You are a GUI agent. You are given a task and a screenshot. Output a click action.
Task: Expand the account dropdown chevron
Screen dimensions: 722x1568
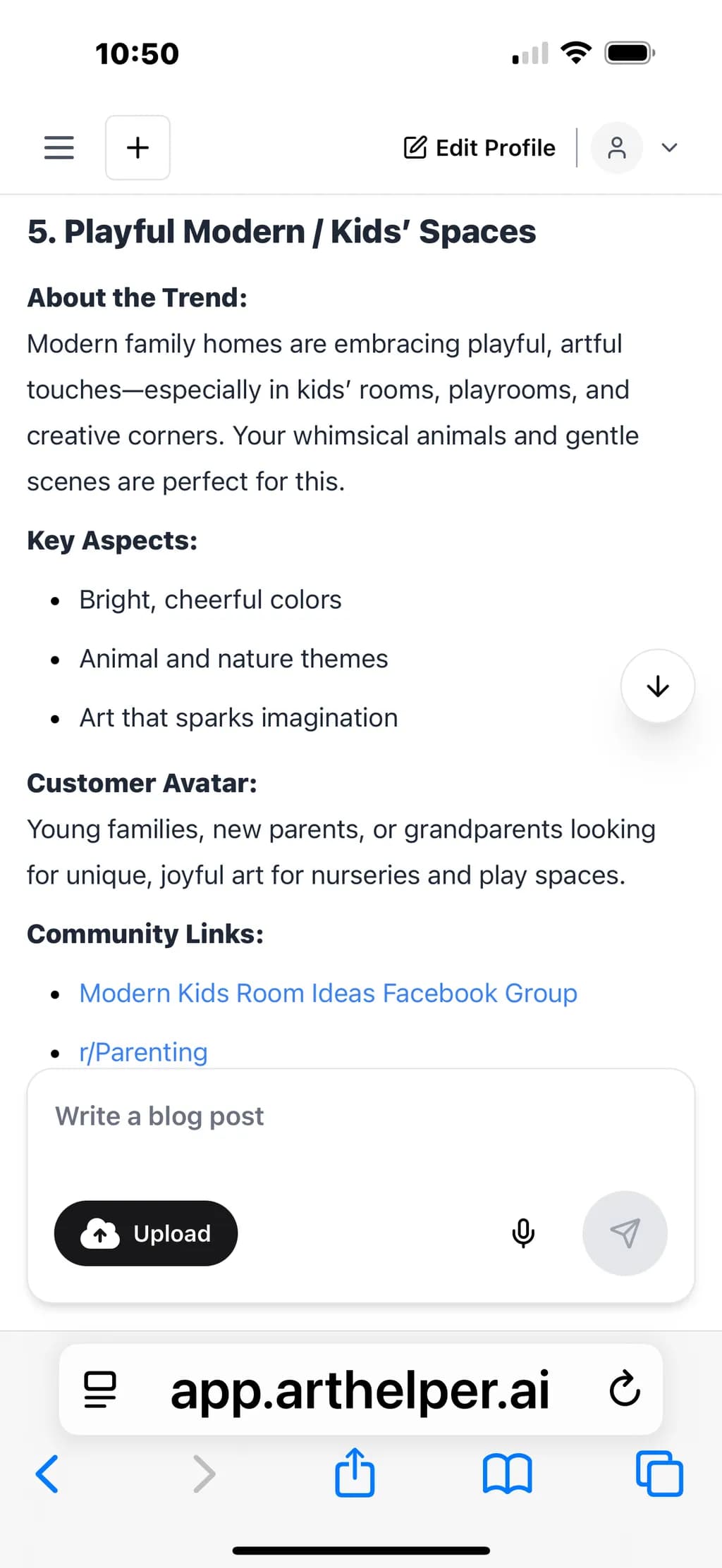click(x=670, y=147)
